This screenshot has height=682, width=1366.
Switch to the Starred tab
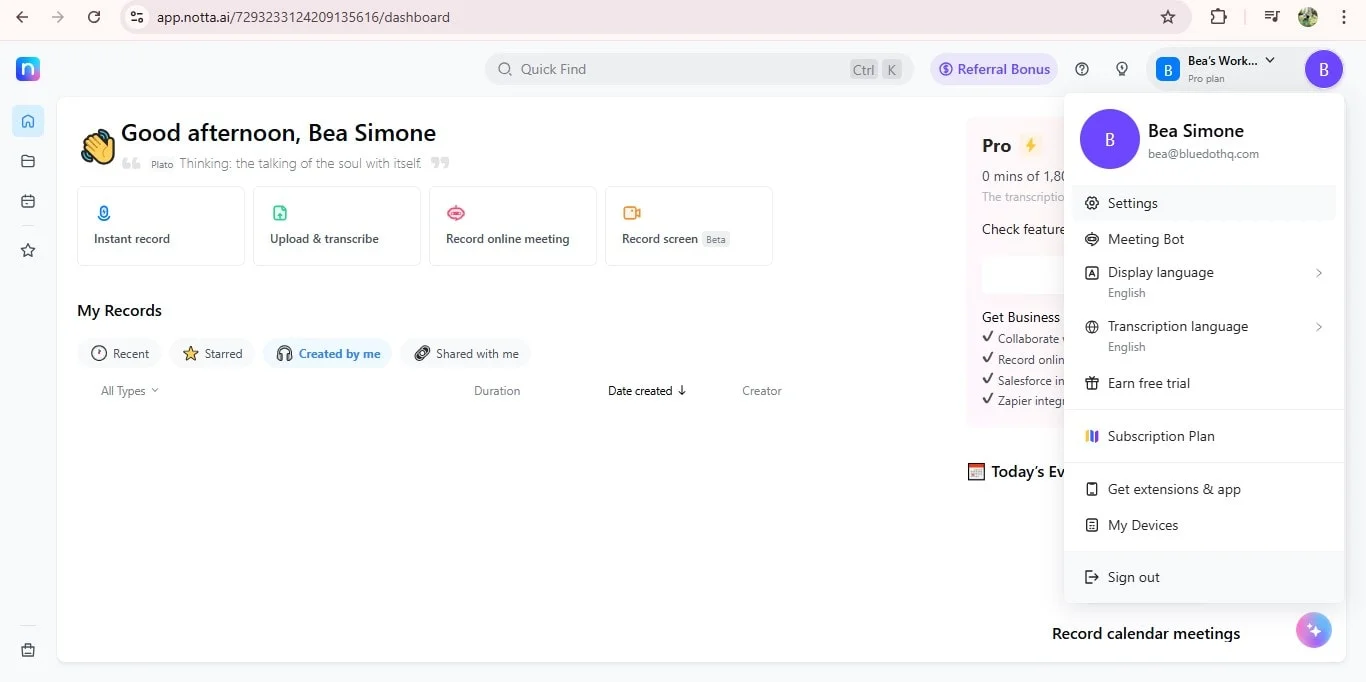212,353
